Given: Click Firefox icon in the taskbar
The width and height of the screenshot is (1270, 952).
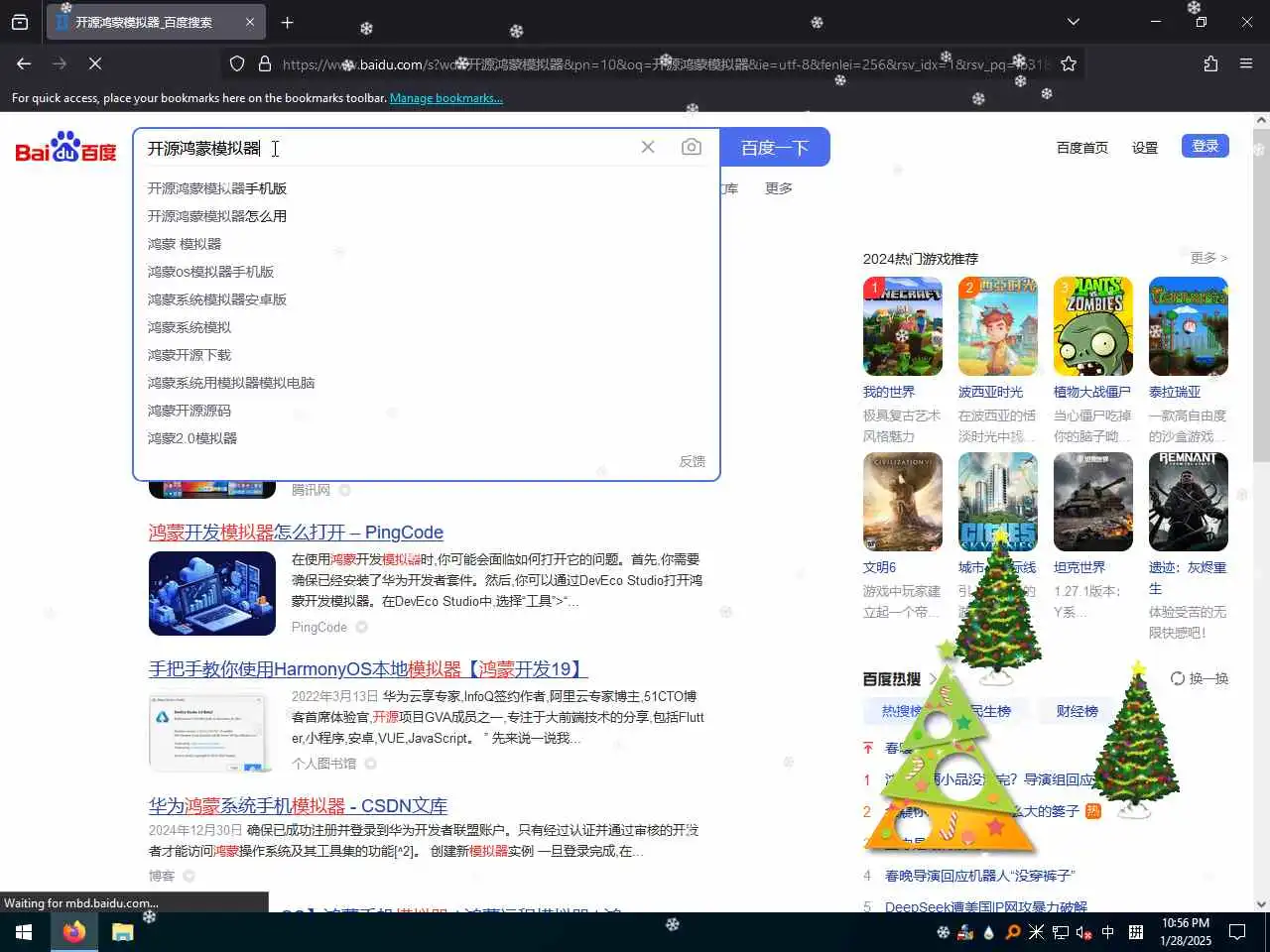Looking at the screenshot, I should point(74,932).
